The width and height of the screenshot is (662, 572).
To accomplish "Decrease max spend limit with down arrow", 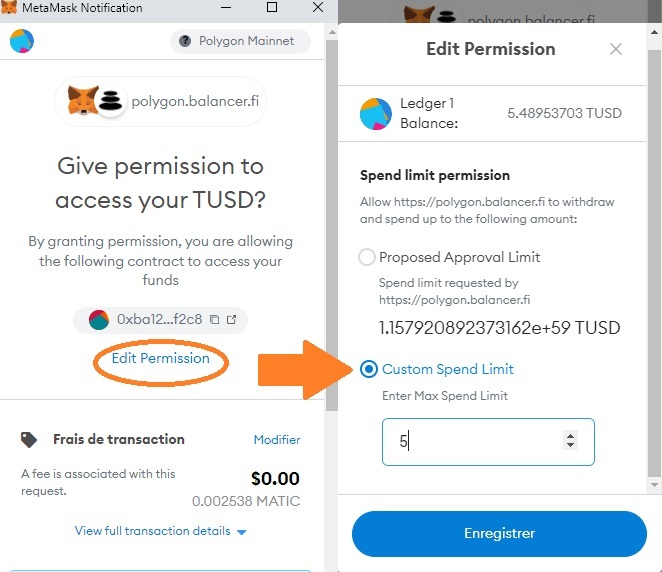I will tap(571, 445).
